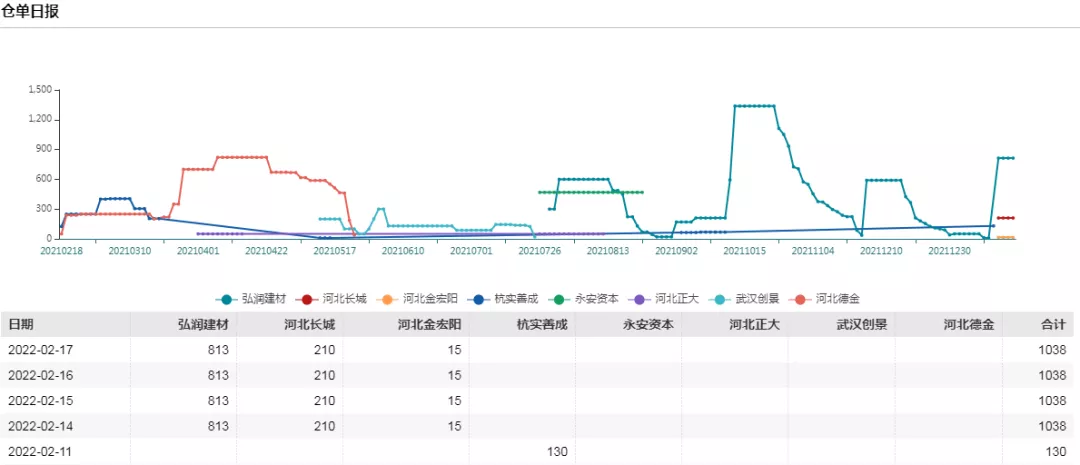Click x-axis label 20211230
Viewport: 1080px width, 465px height.
point(949,251)
